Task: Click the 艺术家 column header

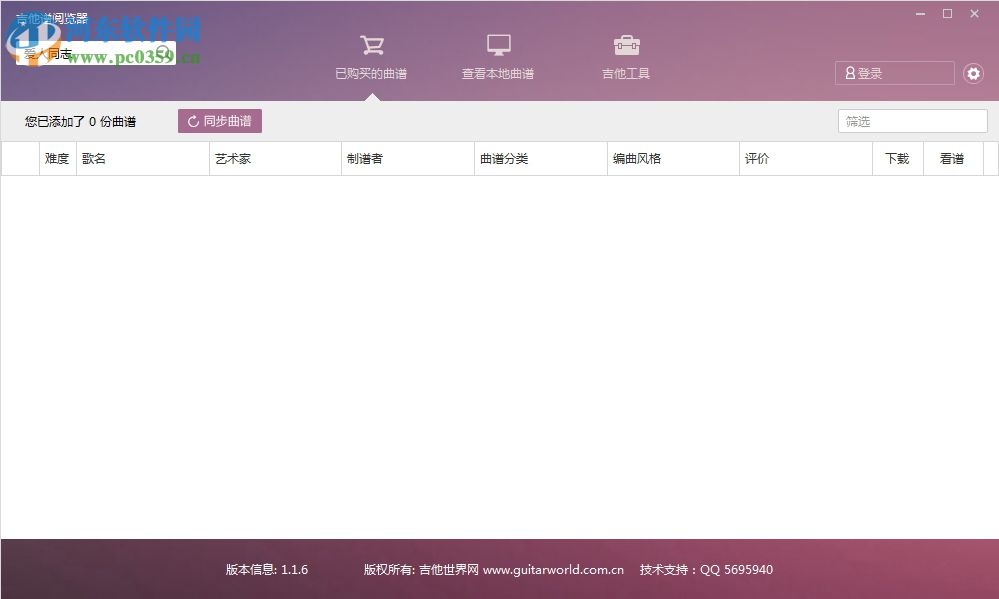Action: coord(233,158)
